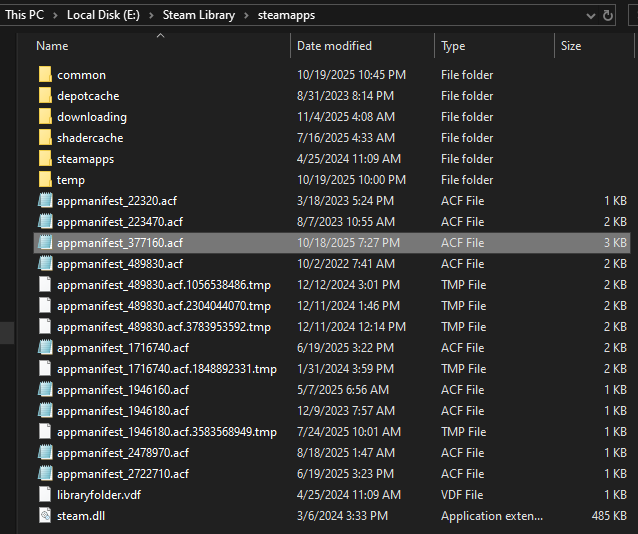
Task: Click the 3 KB size value
Action: pos(615,243)
